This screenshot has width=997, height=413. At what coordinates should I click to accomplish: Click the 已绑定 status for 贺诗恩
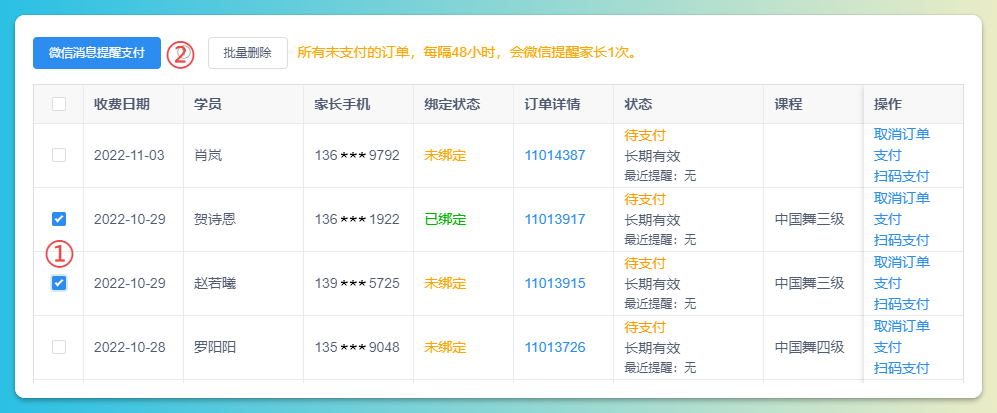pos(445,219)
